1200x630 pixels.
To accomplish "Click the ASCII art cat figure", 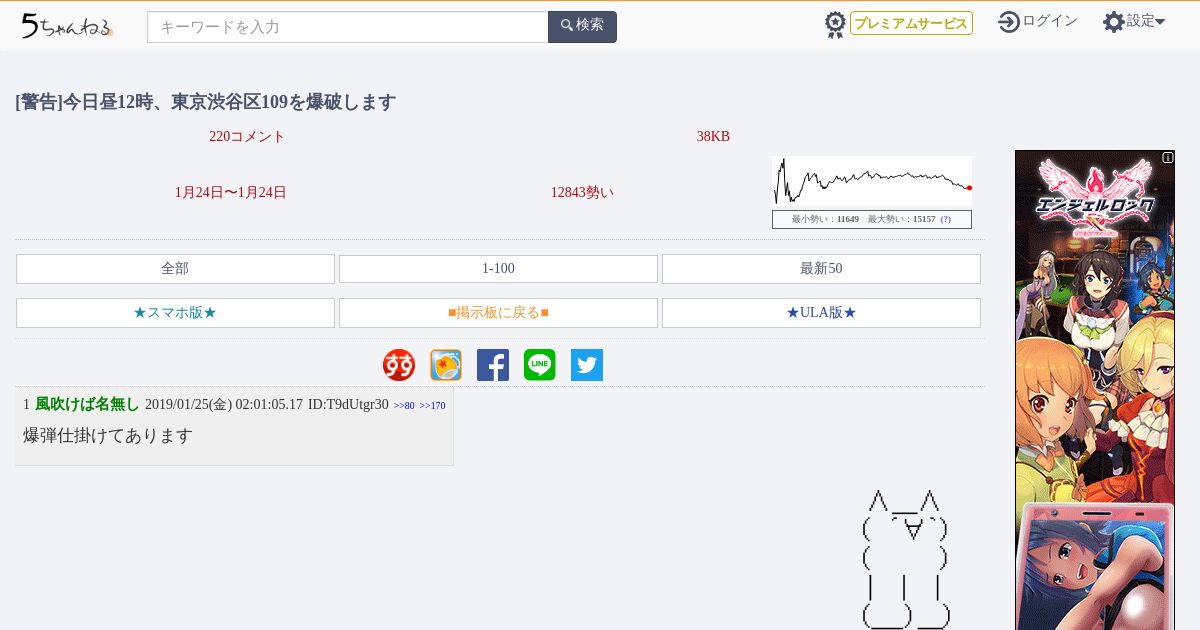I will click(905, 560).
